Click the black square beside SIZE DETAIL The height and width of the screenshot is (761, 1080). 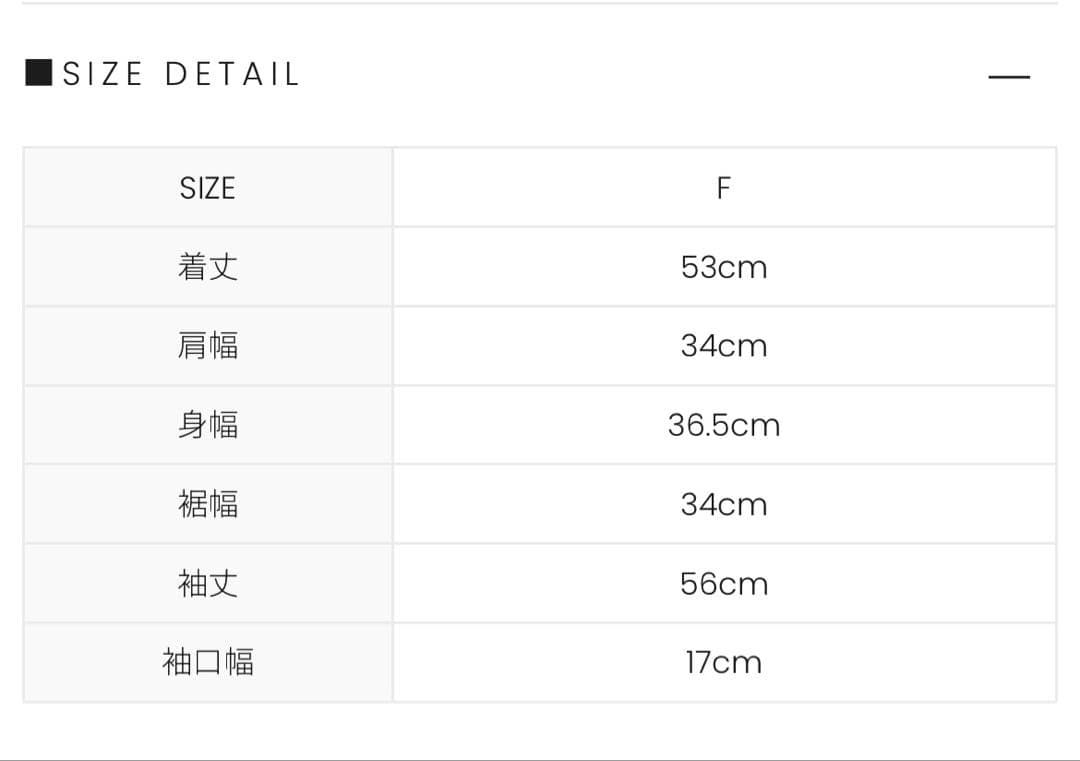(39, 73)
